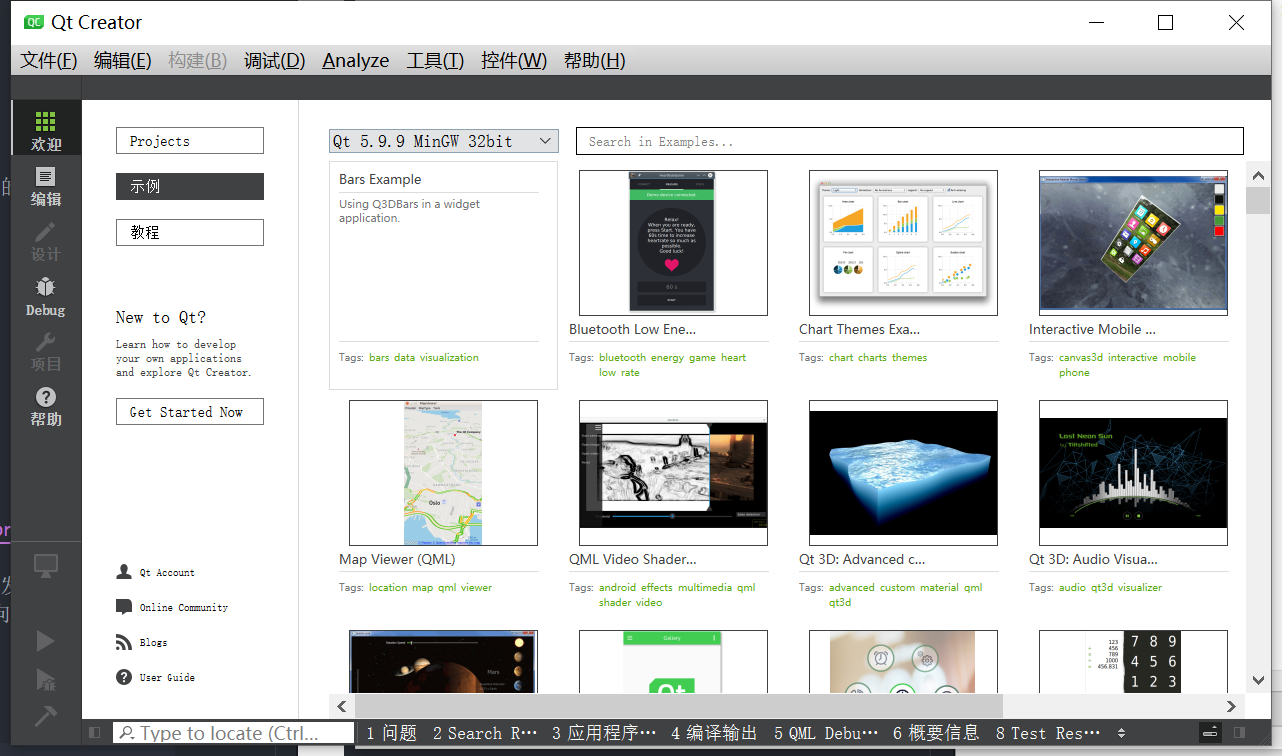Open the Qt Account link
The image size is (1282, 756).
coord(167,573)
